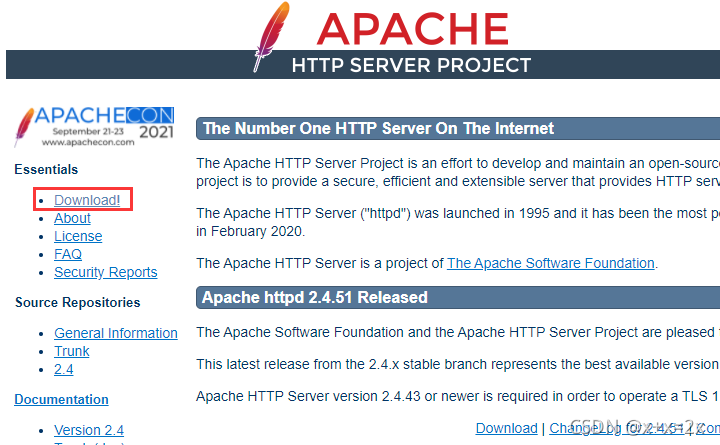Open the 2.4 source repository link
The width and height of the screenshot is (720, 445).
(64, 369)
